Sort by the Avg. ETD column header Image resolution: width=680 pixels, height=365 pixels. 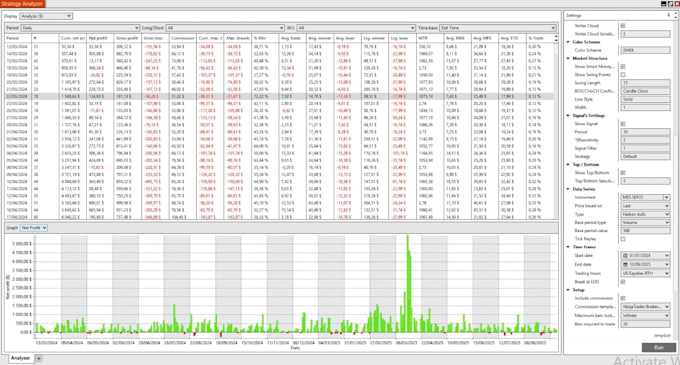point(512,38)
